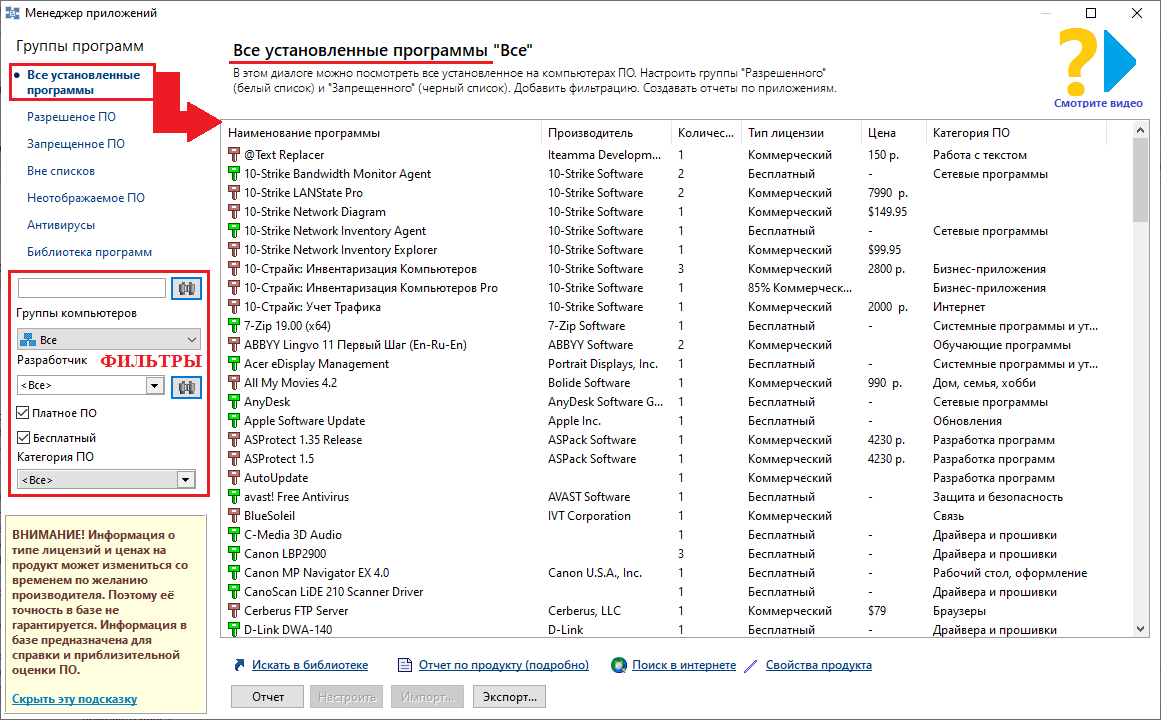Click the search binoculars button beside the text filter
This screenshot has height=720, width=1161.
click(187, 288)
